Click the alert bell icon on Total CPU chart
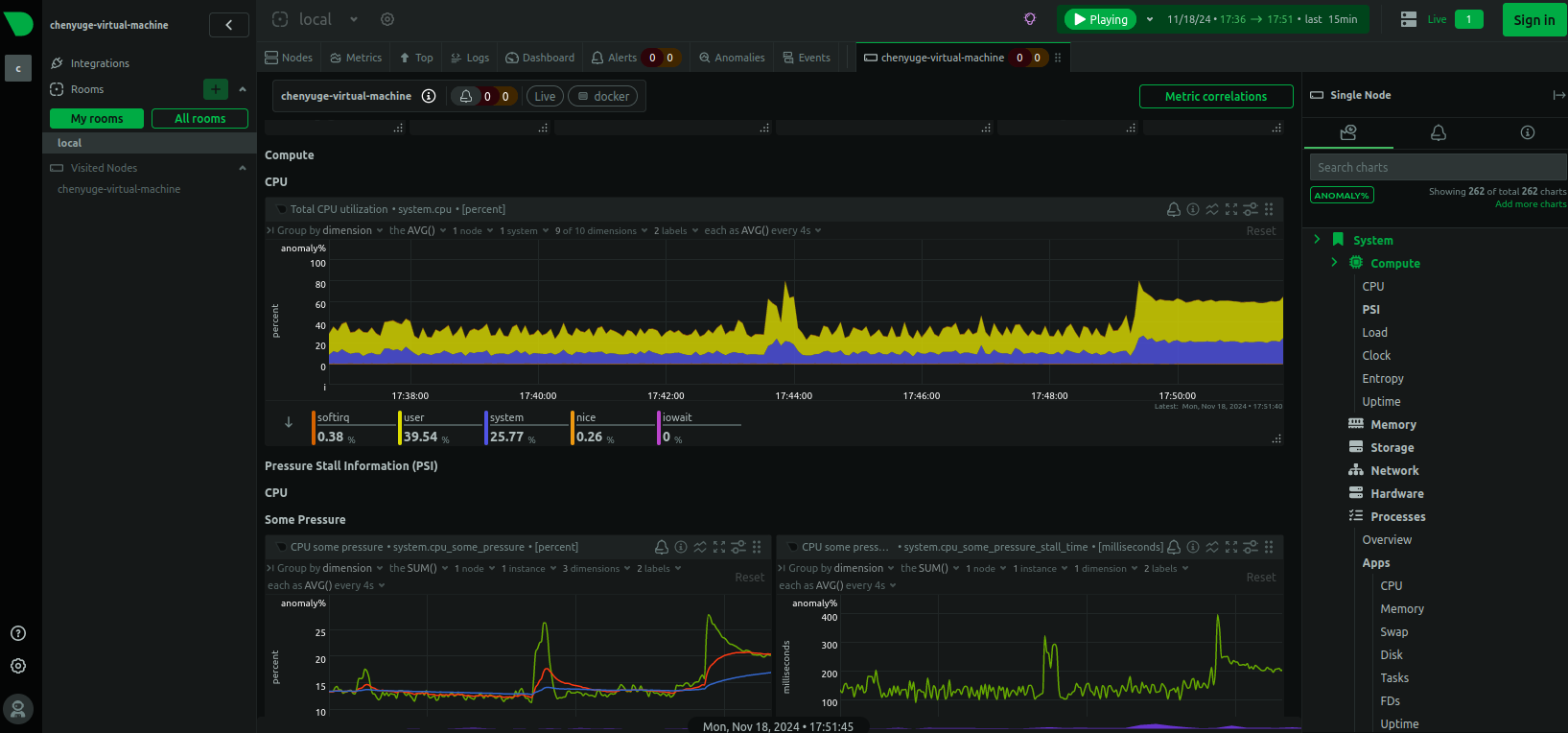This screenshot has height=733, width=1568. 1173,209
